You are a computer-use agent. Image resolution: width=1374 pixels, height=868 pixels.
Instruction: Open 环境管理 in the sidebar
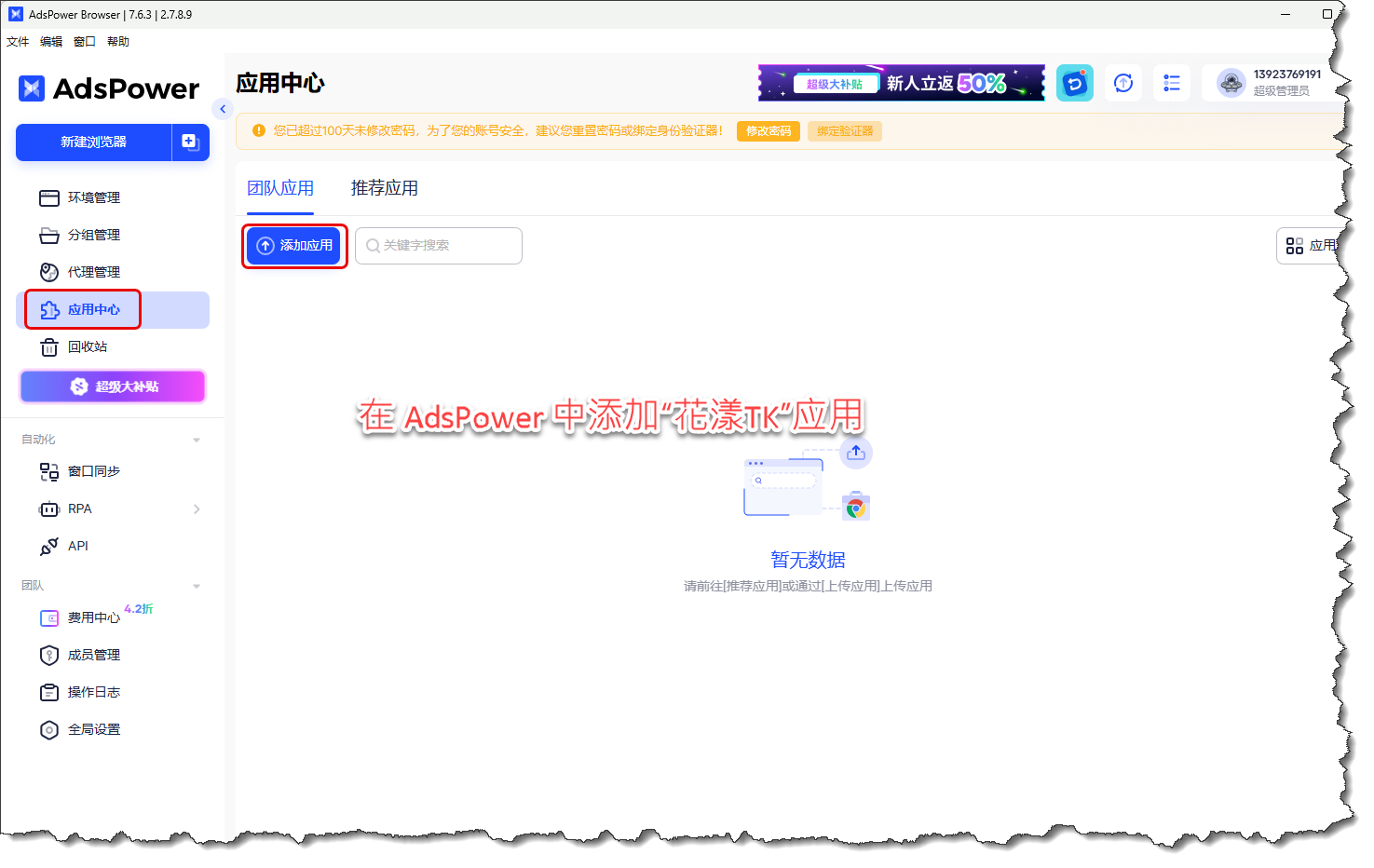click(93, 197)
